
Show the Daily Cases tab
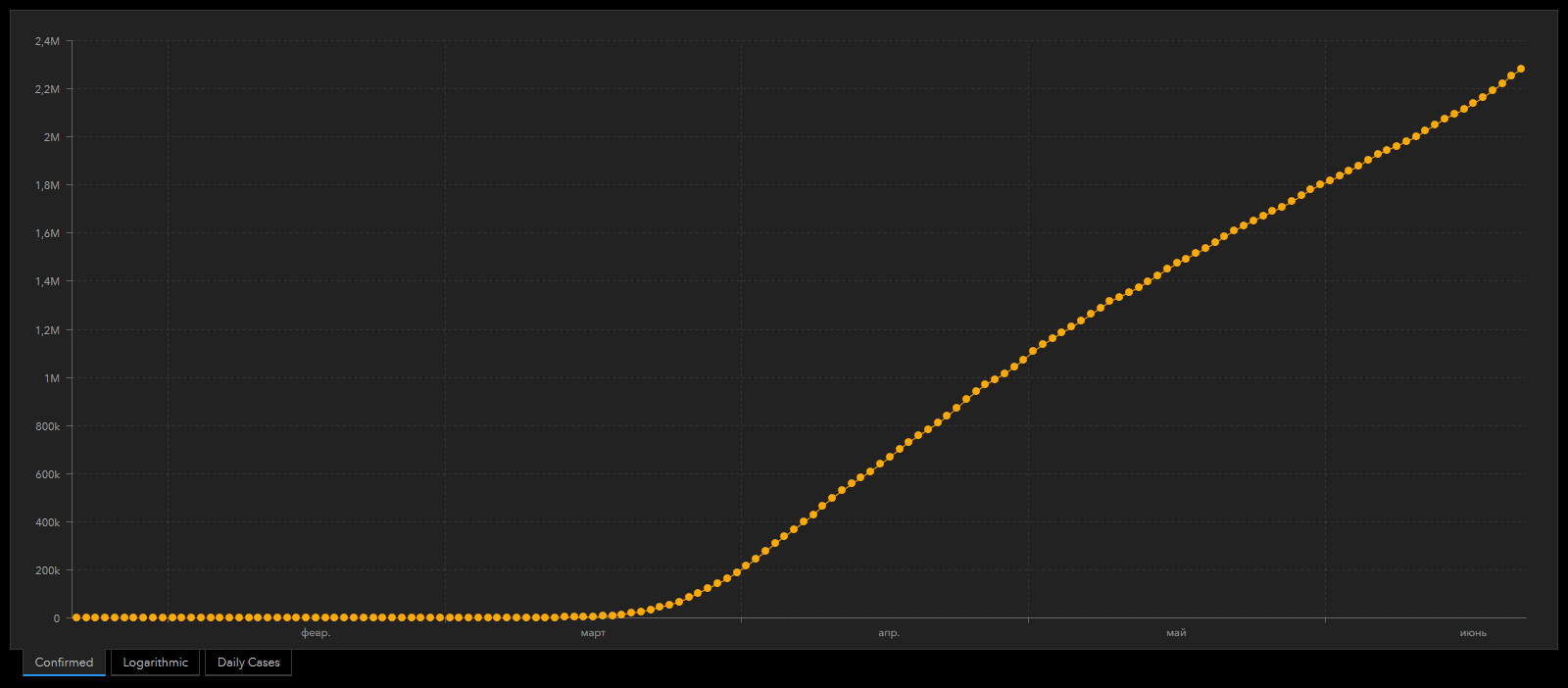click(x=248, y=663)
